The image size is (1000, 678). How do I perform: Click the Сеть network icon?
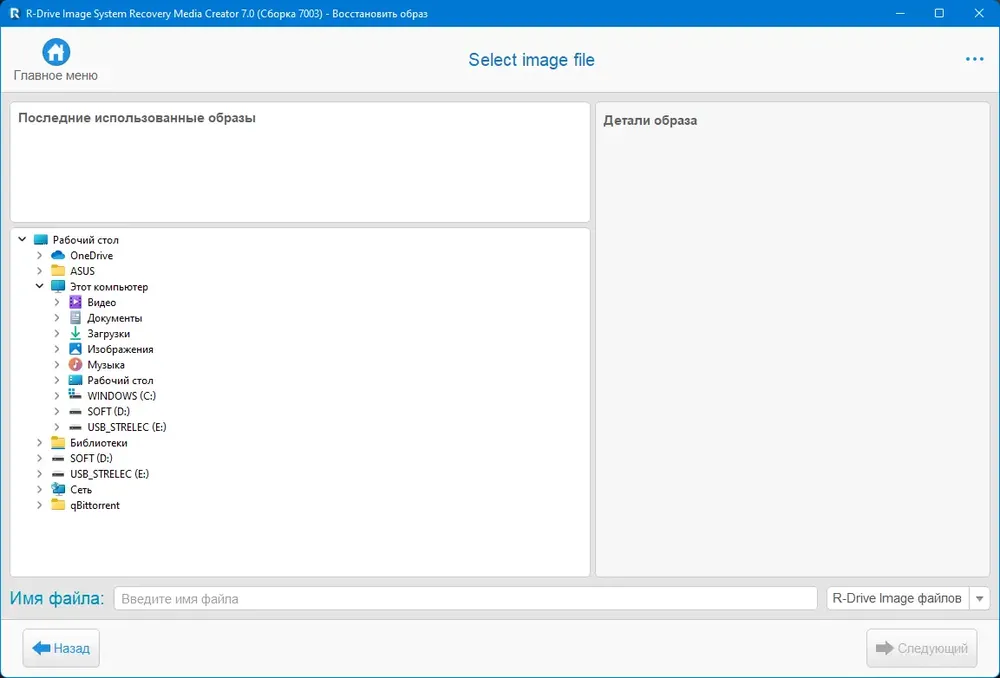pyautogui.click(x=58, y=489)
